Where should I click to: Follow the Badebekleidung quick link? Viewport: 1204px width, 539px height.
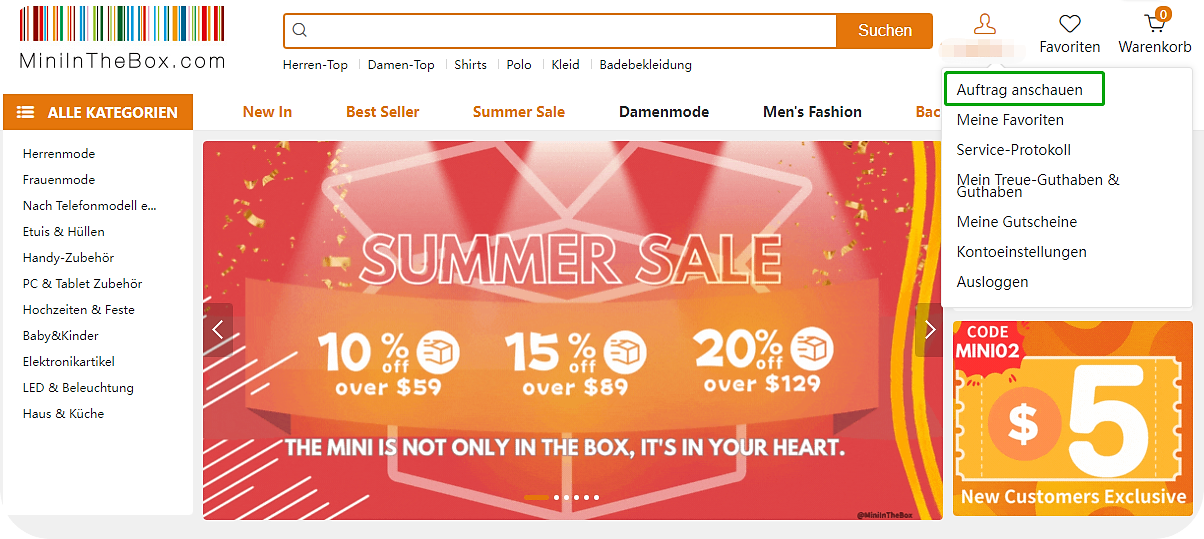coord(646,65)
